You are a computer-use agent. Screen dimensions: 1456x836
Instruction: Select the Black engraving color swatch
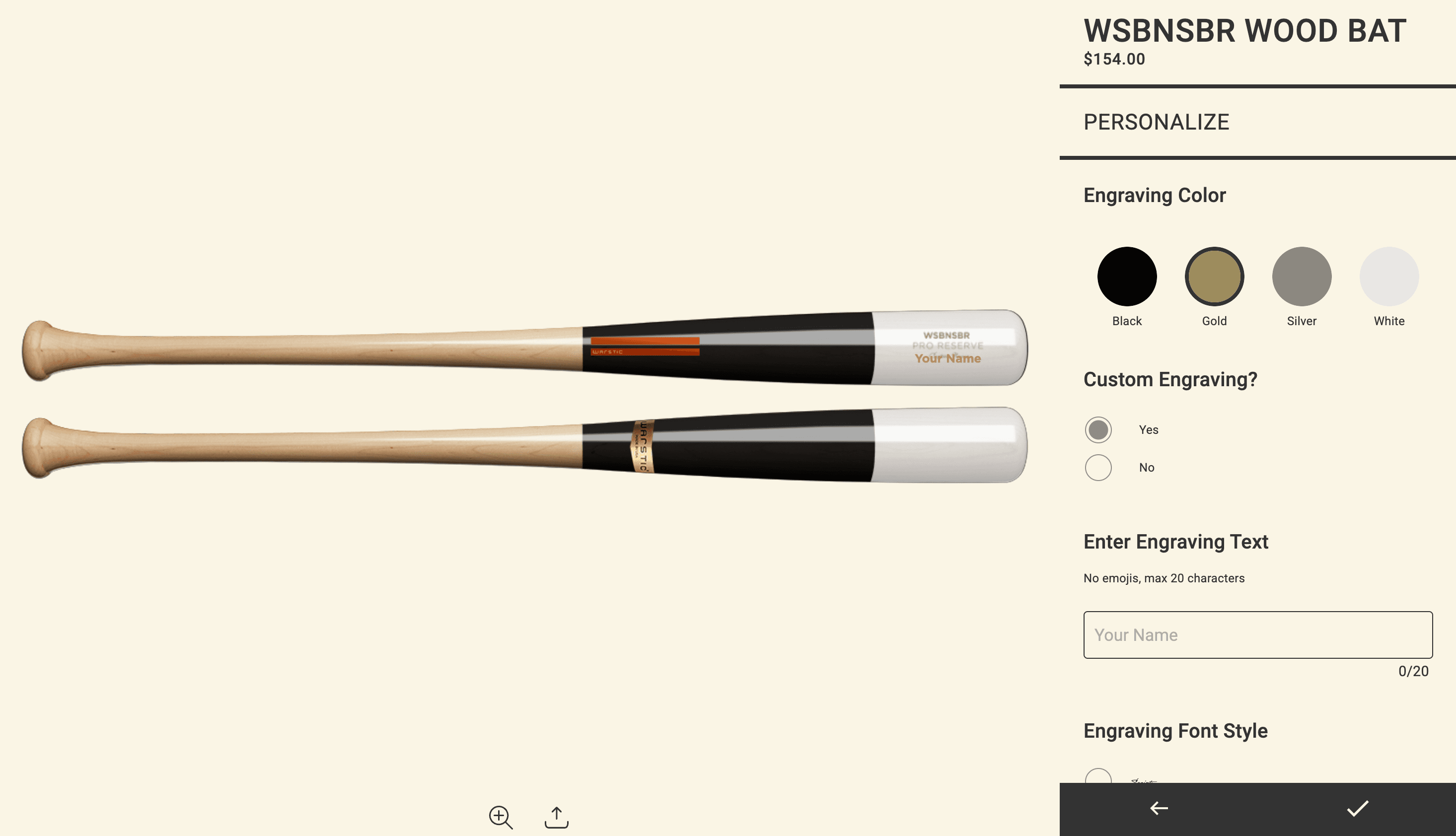[x=1127, y=276]
